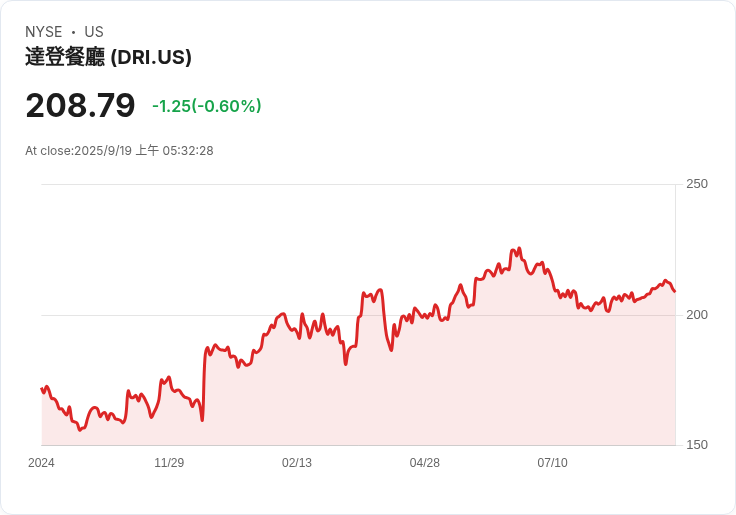Click the NYSE exchange label
This screenshot has width=736, height=515.
pos(43,32)
